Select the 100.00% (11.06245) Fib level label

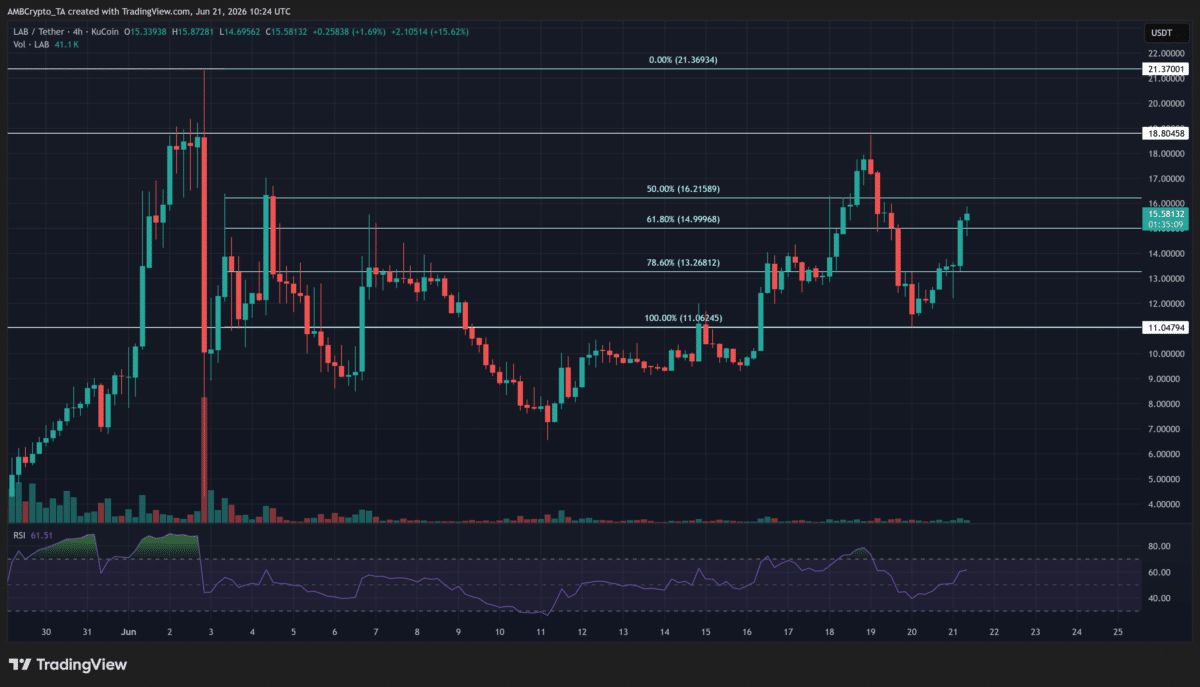[685, 318]
